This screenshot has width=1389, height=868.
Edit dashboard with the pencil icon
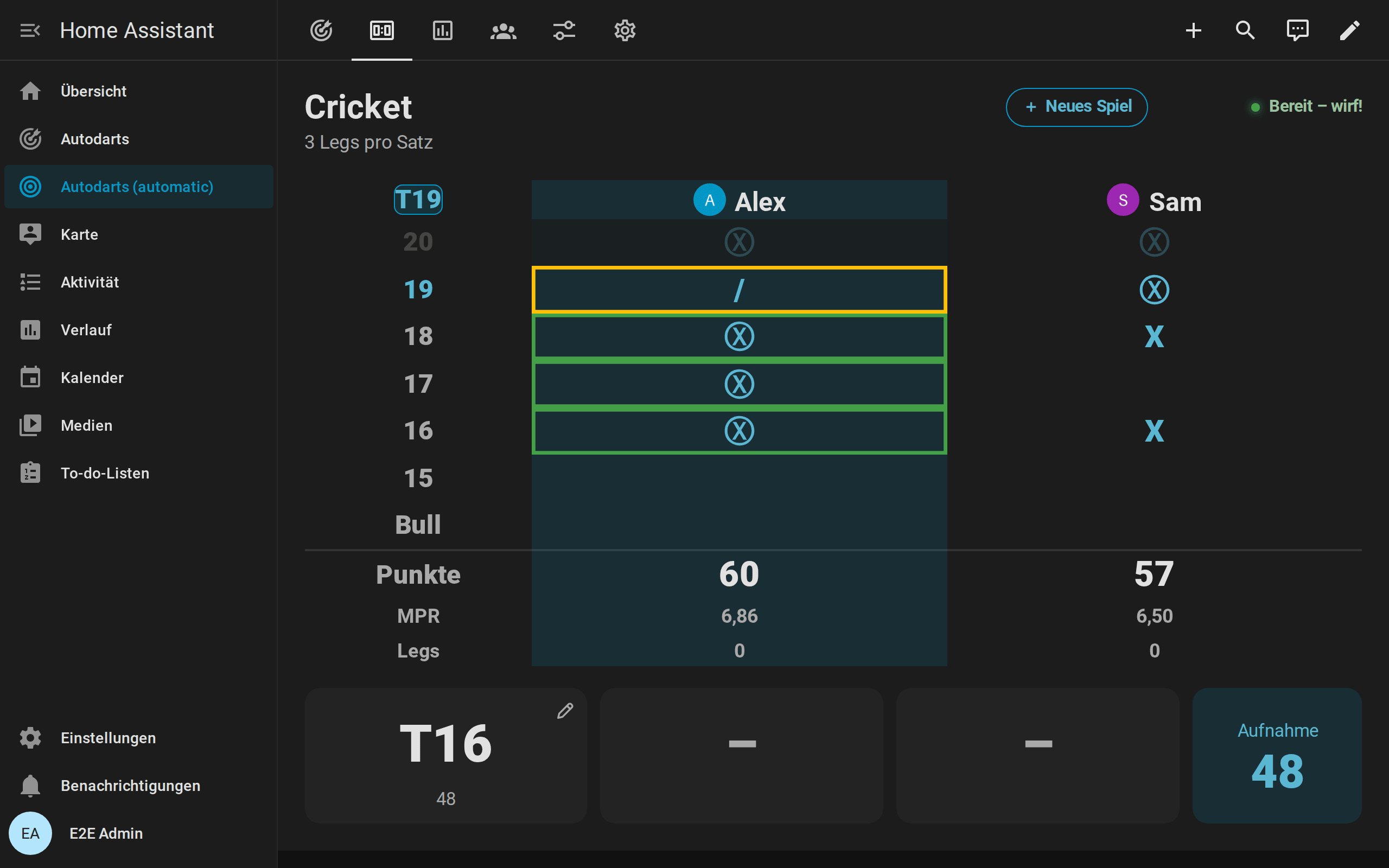coord(1349,30)
